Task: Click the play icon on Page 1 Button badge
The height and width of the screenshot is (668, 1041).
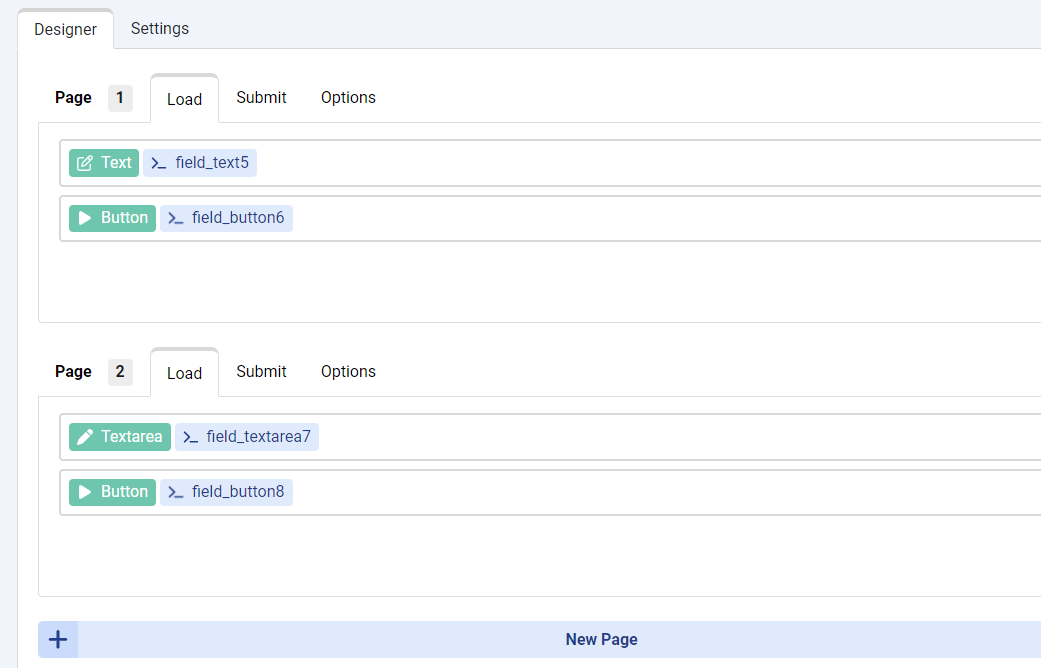Action: point(85,218)
